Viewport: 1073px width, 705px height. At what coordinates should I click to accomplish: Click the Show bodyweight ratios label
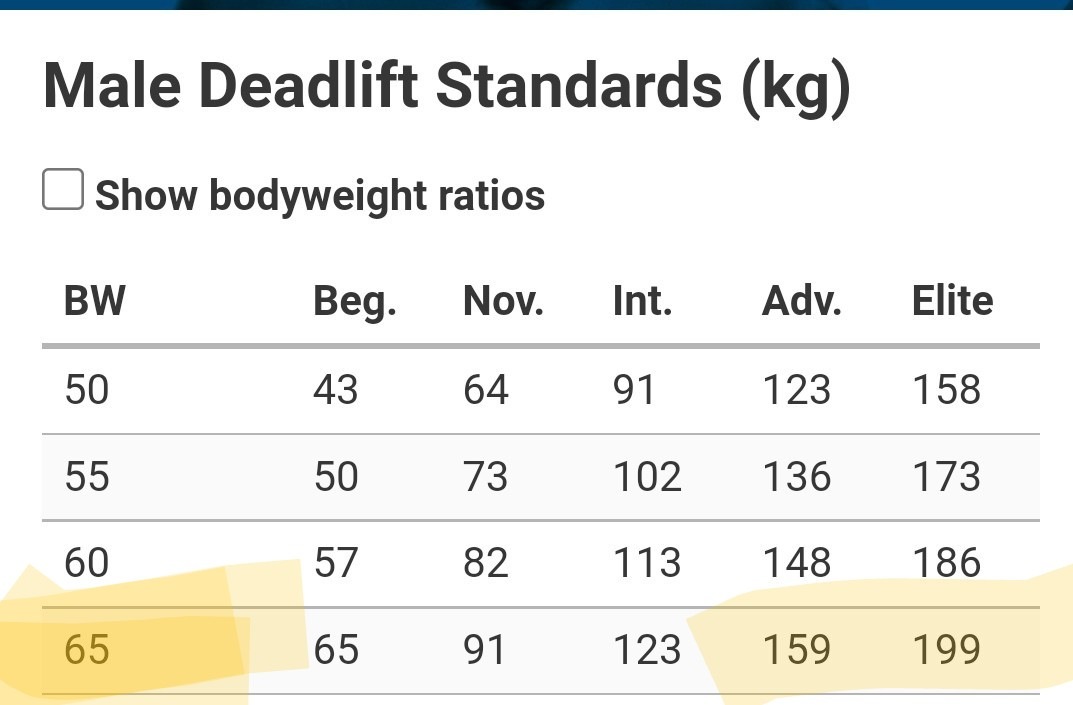click(320, 196)
